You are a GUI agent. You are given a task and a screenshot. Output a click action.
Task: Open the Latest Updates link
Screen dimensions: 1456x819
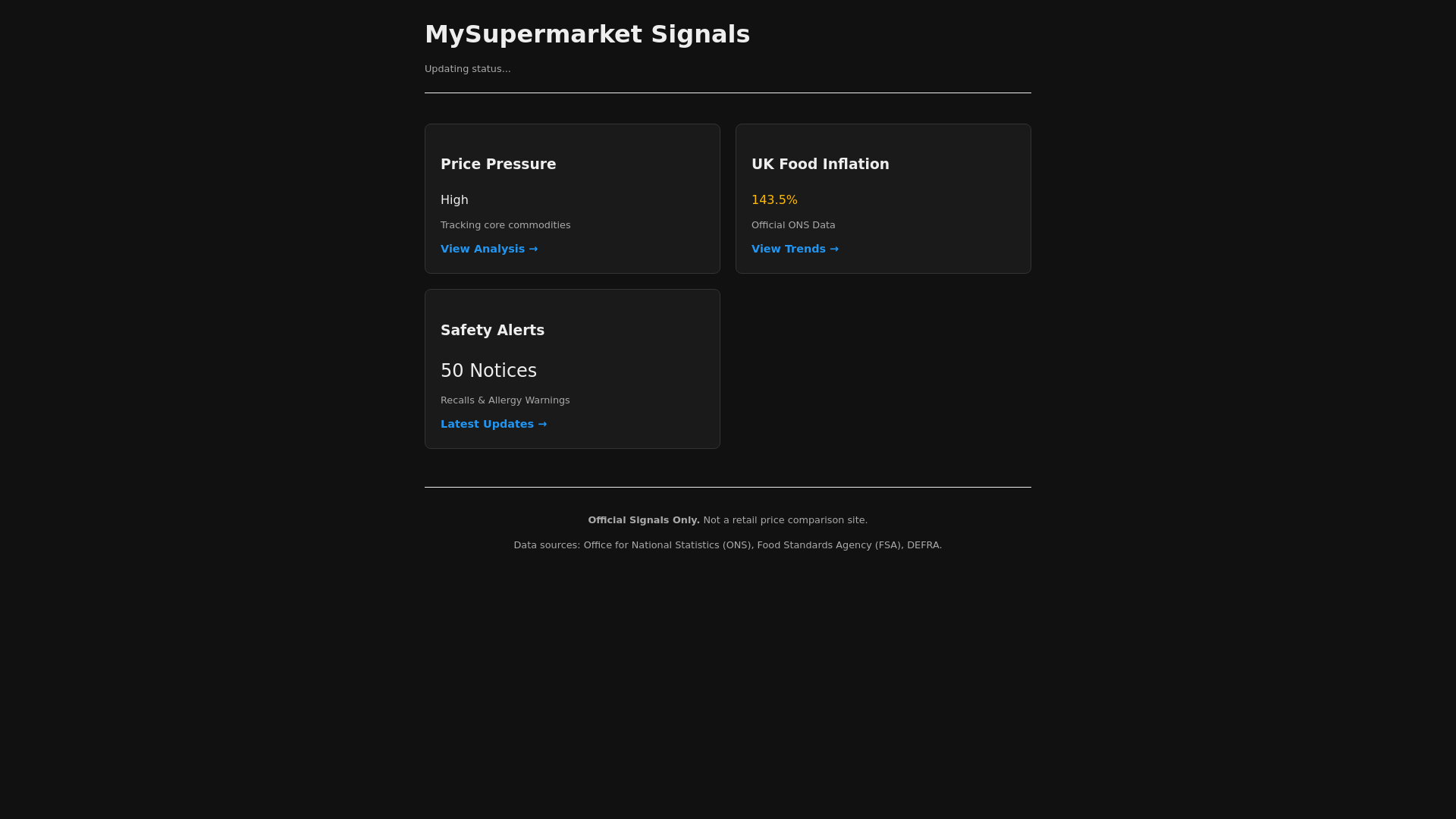493,424
